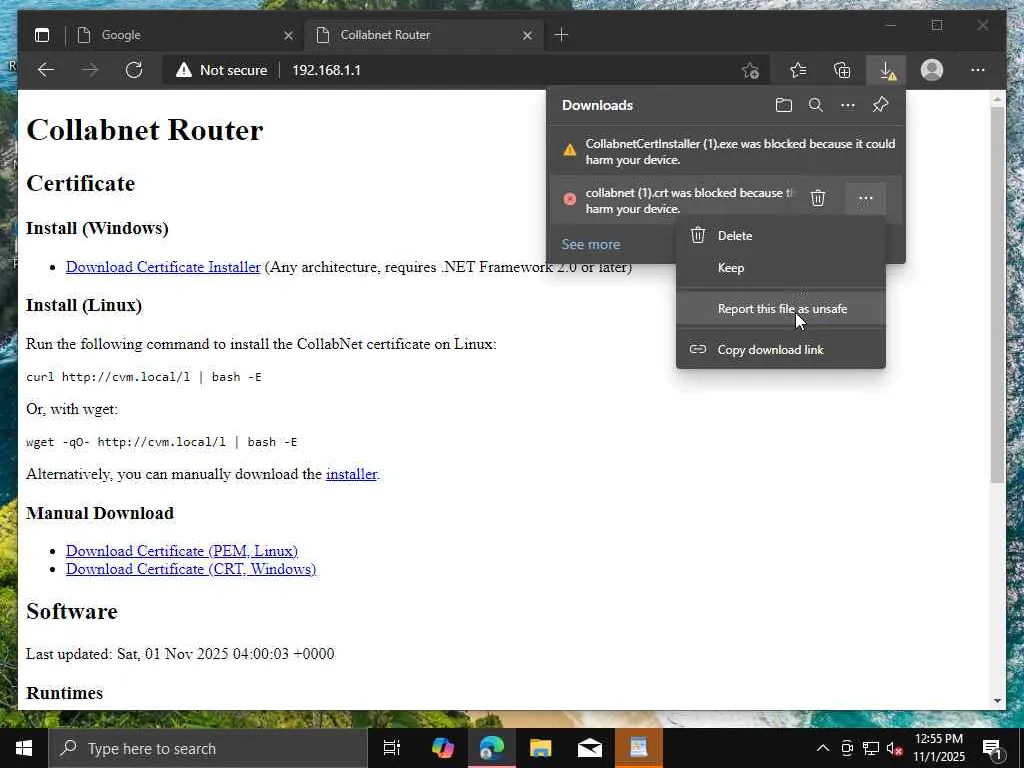Click the muted volume tray icon

click(895, 748)
